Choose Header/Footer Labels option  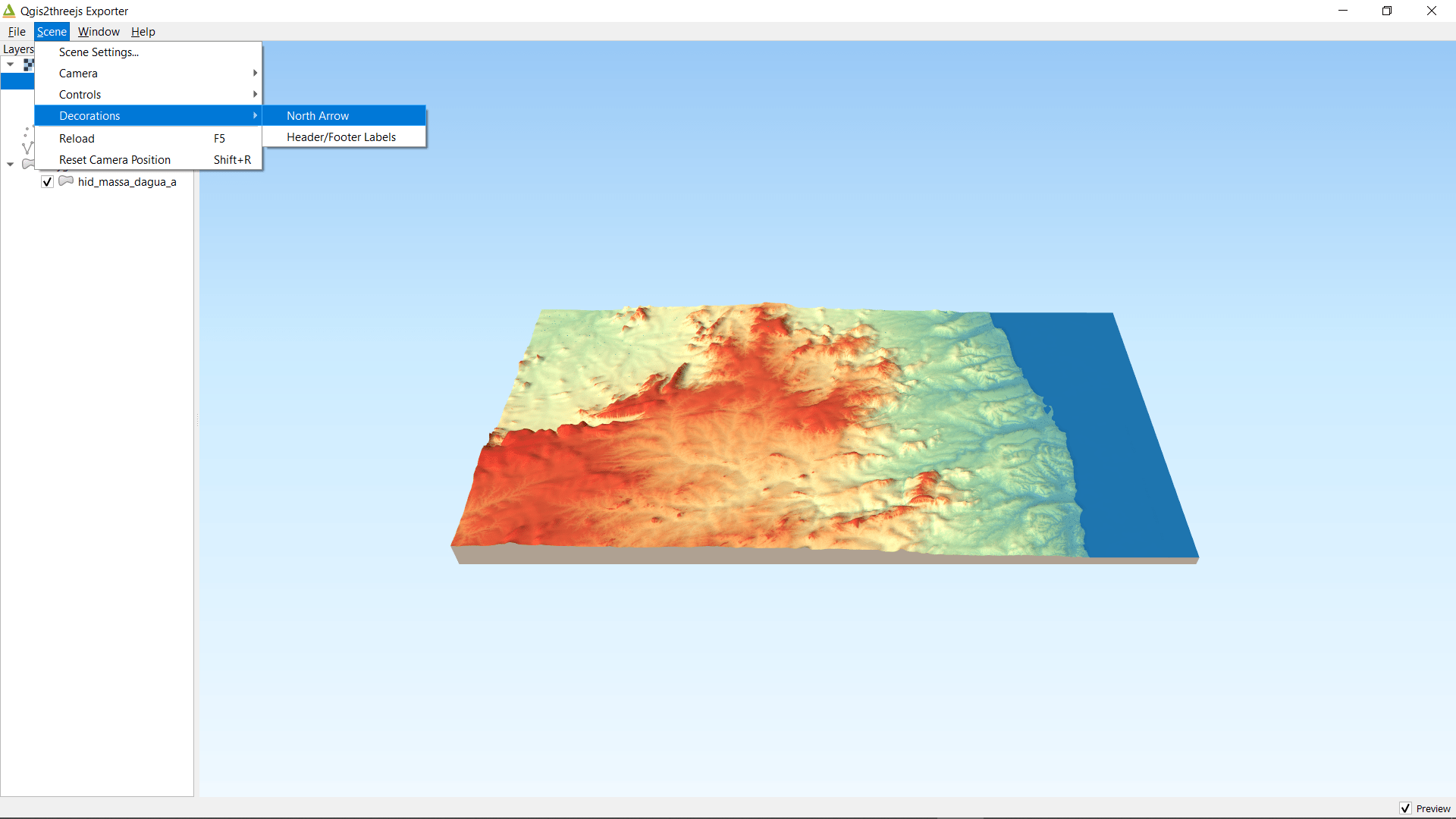341,137
